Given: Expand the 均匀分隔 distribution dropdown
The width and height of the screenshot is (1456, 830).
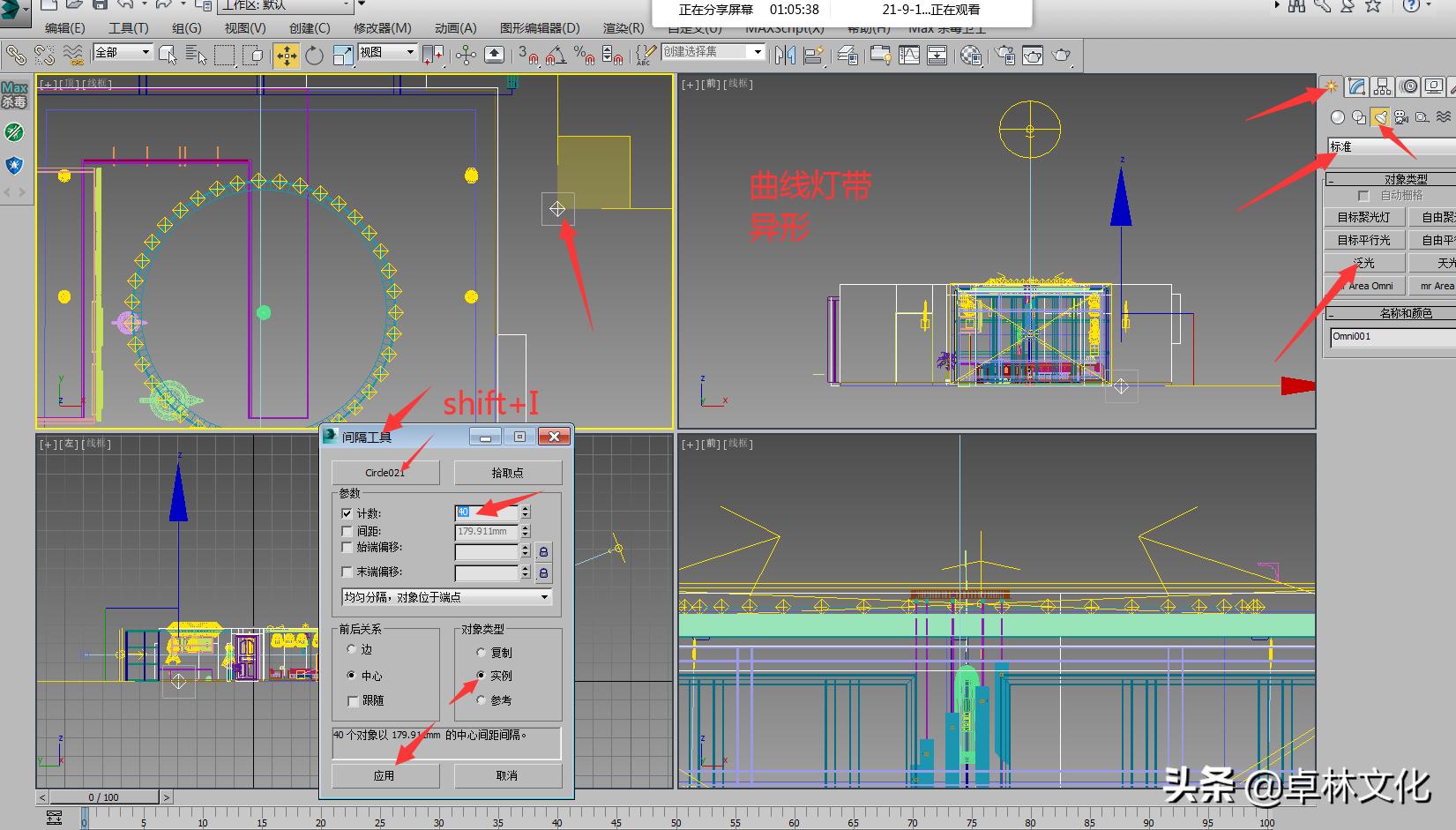Looking at the screenshot, I should coord(544,597).
